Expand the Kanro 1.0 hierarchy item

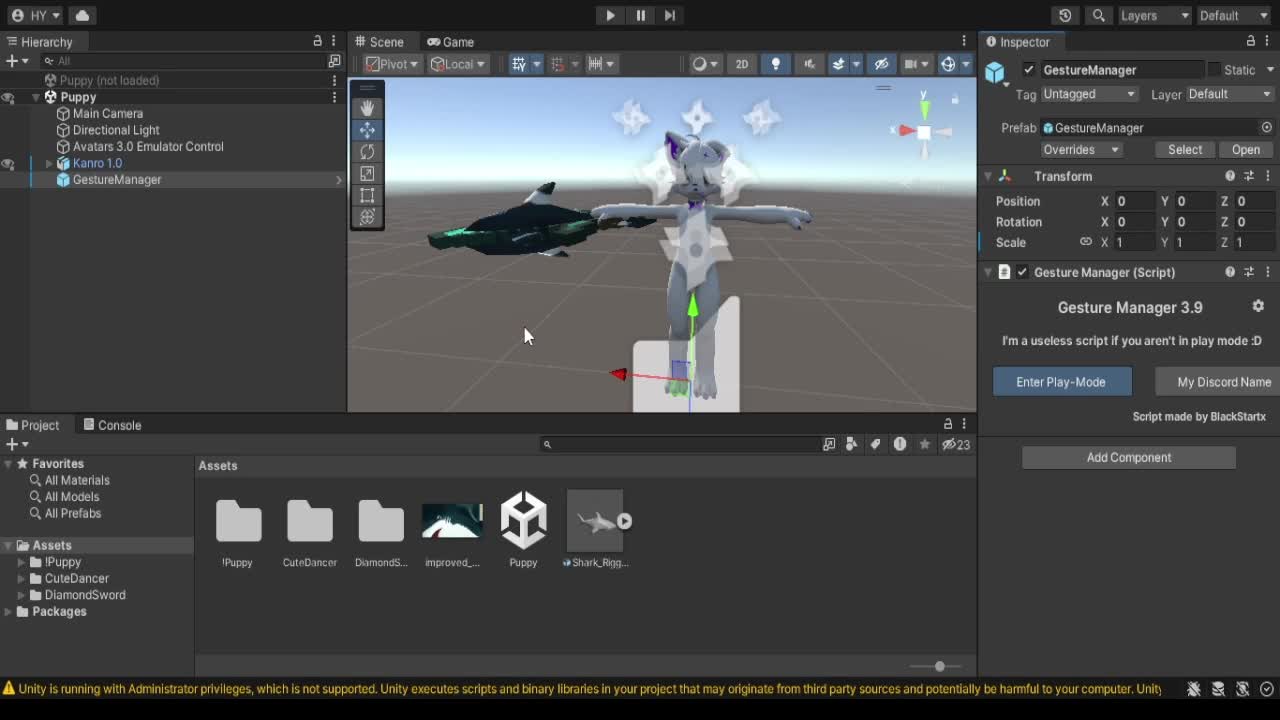coord(49,163)
